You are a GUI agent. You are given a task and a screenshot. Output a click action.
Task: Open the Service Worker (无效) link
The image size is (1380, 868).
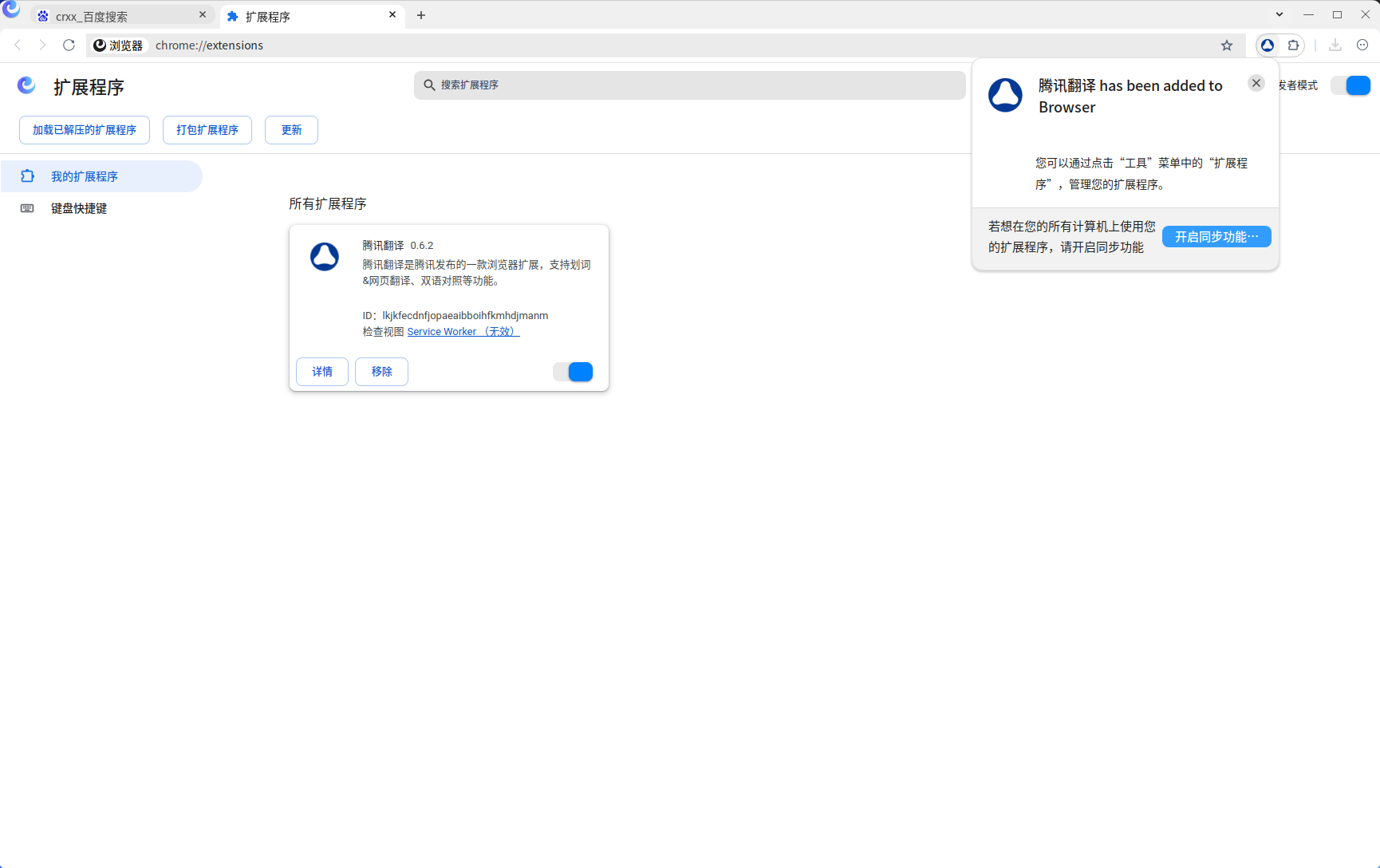(463, 332)
